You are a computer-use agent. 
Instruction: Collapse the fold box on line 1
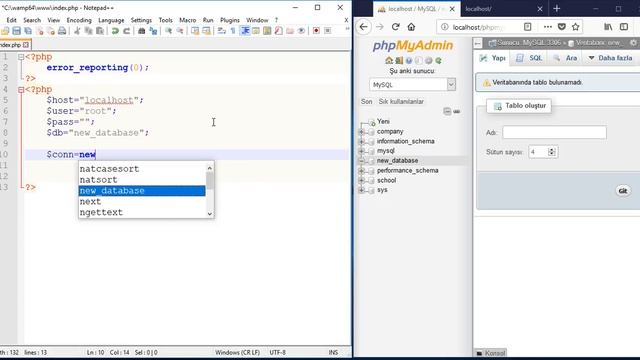pyautogui.click(x=21, y=57)
